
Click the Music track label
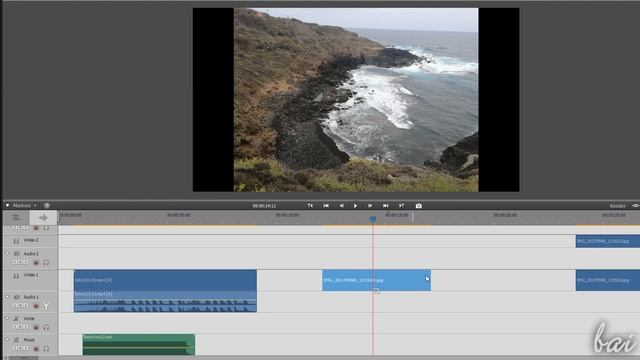(x=29, y=340)
